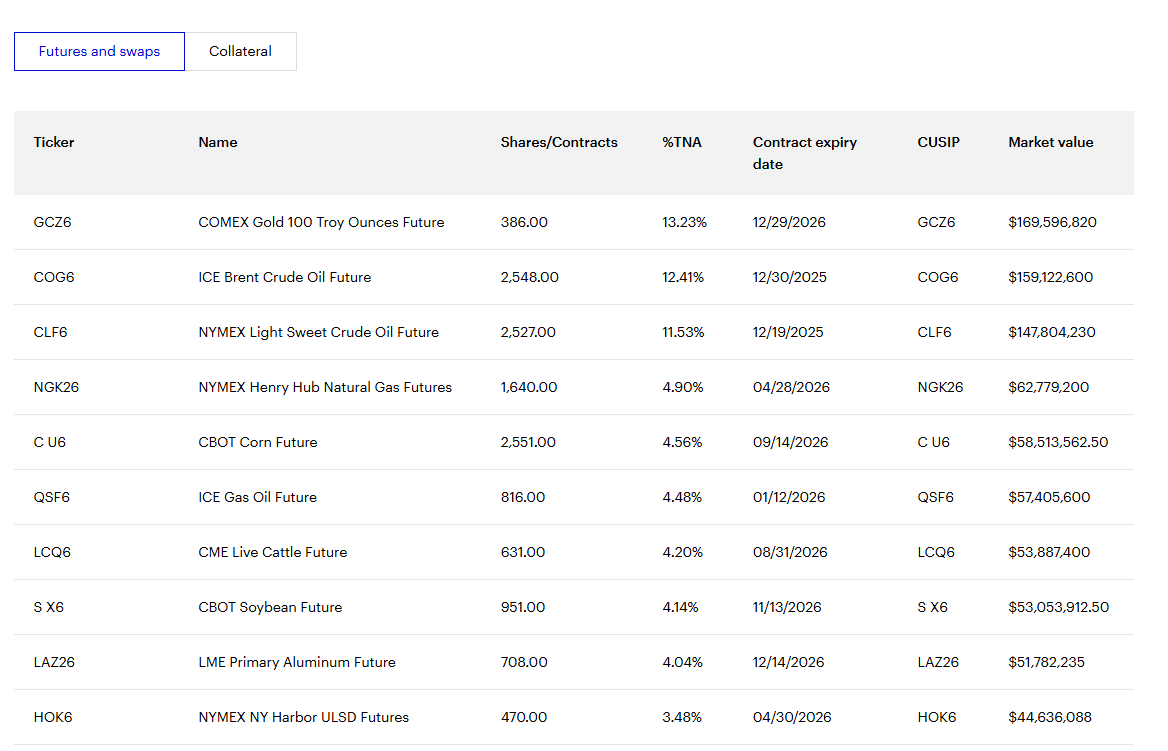Click the 4.90% TNA value
Viewport: 1168px width, 751px height.
pos(682,387)
